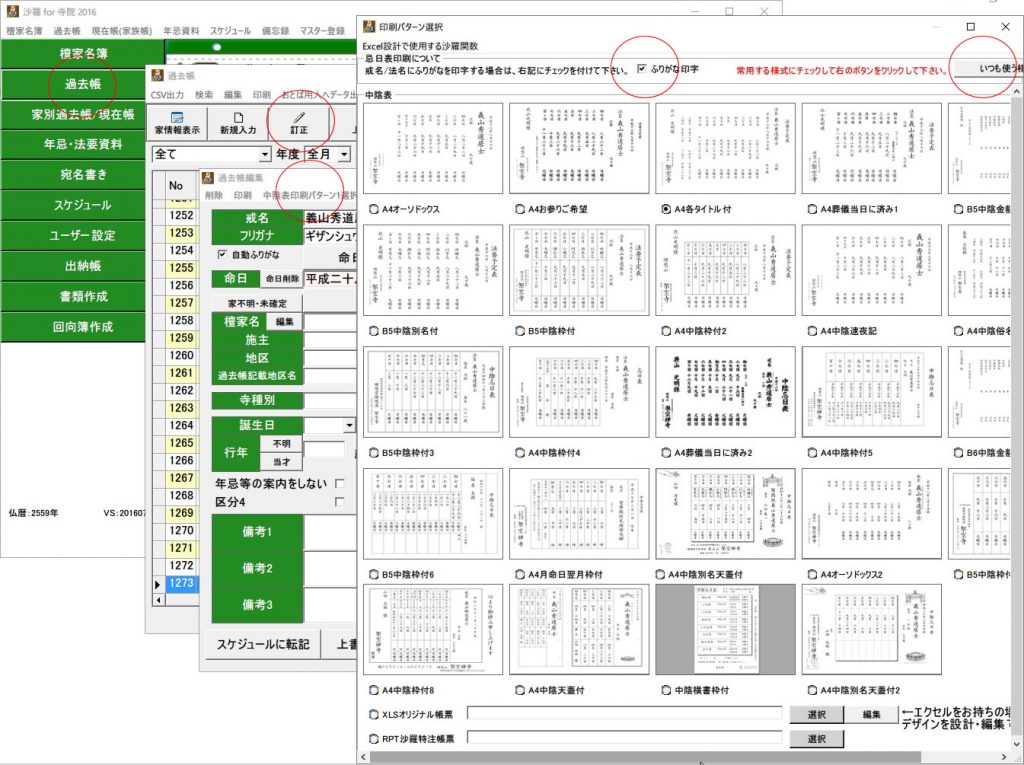
Task: Open the 備忘録 menu
Action: point(275,31)
